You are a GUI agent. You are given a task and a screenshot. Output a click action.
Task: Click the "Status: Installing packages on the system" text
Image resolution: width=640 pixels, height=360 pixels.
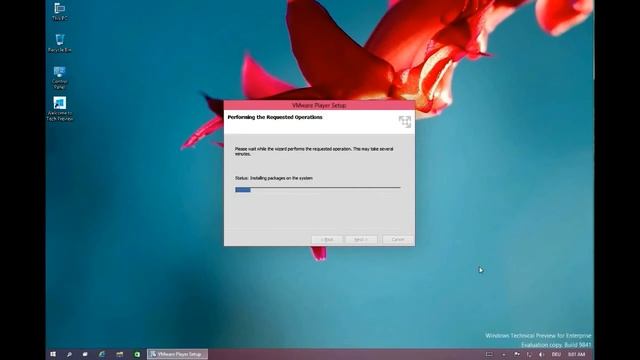click(273, 178)
